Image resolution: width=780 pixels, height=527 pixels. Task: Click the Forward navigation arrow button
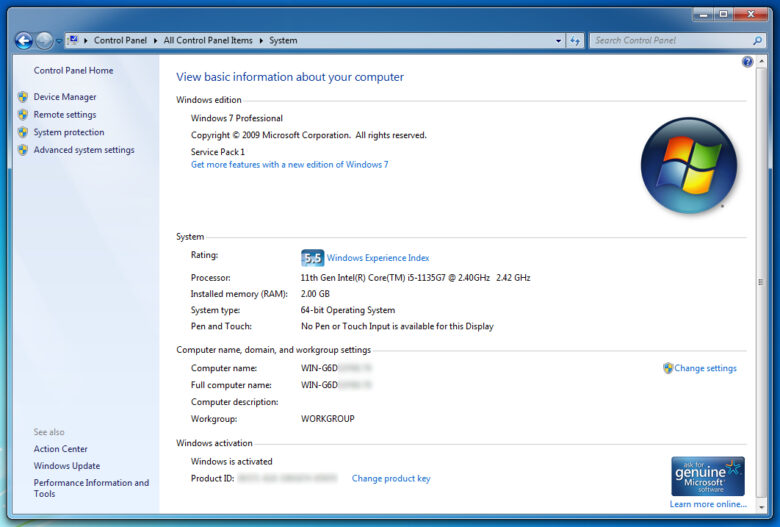[44, 41]
